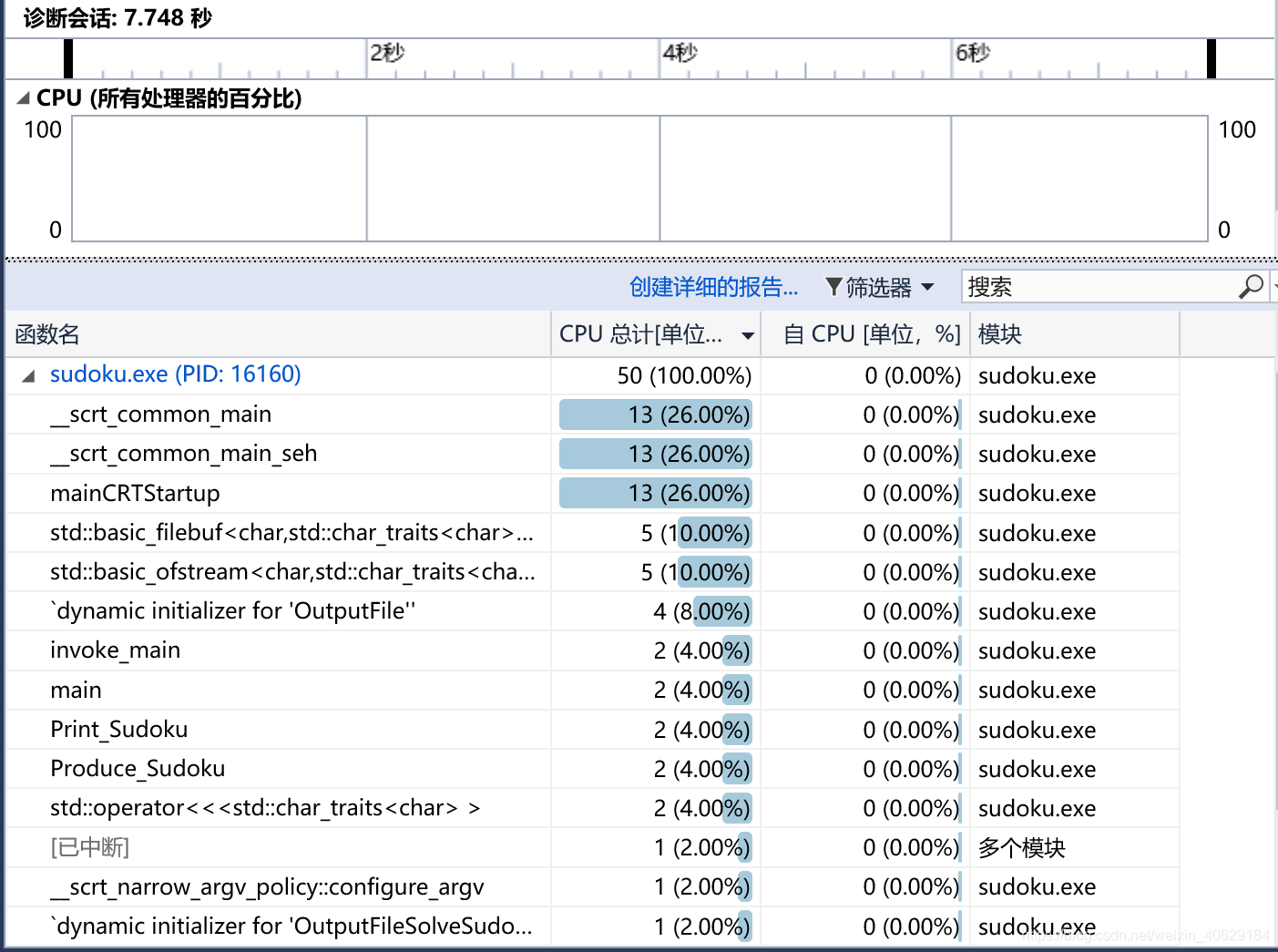Click 4 (8.00%) CPU total cell
The height and width of the screenshot is (952, 1278).
656,611
